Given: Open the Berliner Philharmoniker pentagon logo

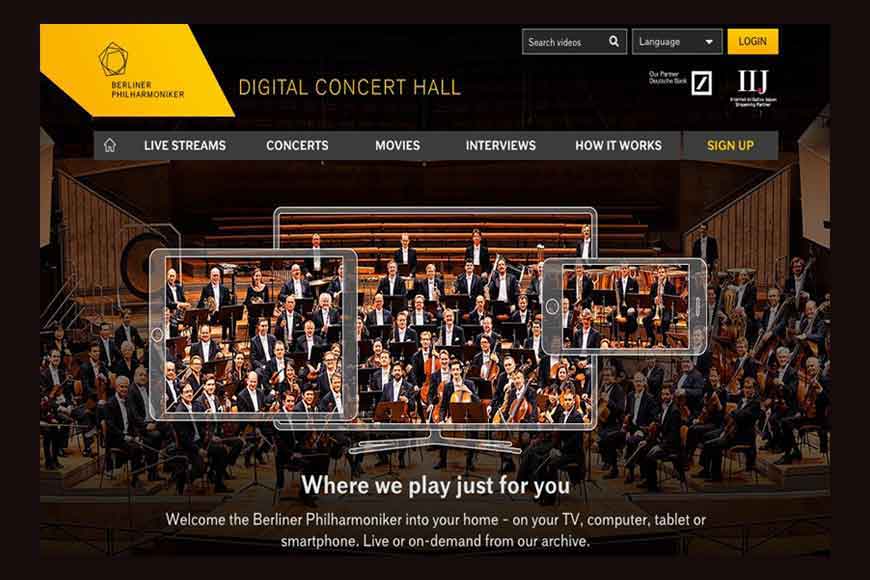Looking at the screenshot, I should pyautogui.click(x=113, y=59).
